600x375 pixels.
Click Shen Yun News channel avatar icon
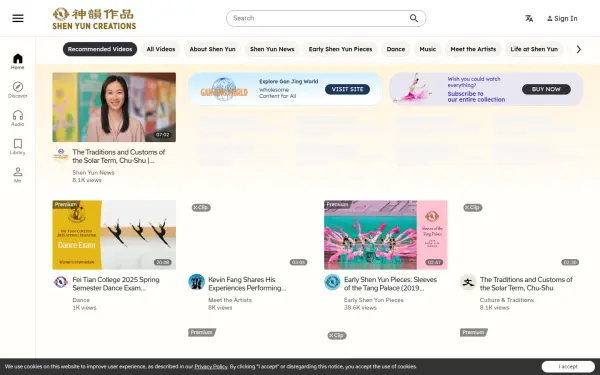click(60, 155)
